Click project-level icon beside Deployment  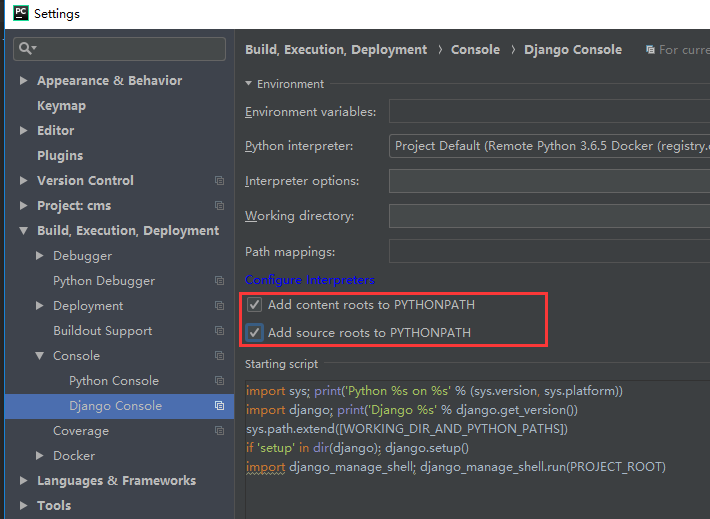tap(220, 306)
